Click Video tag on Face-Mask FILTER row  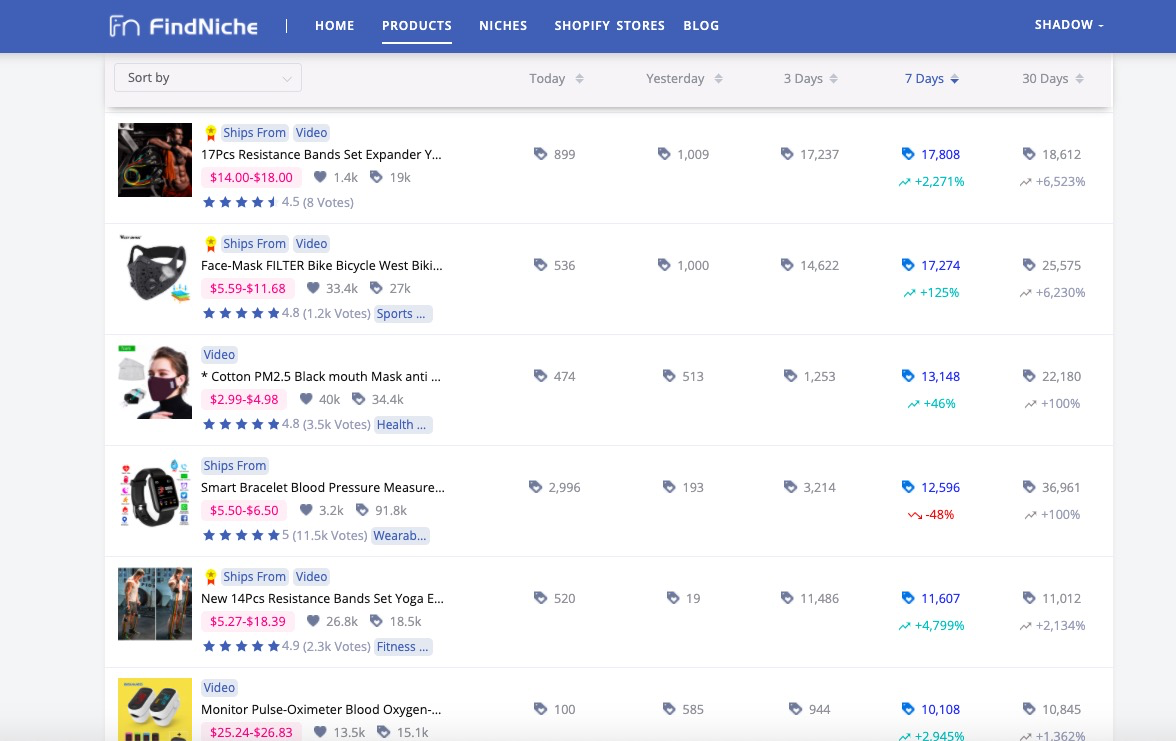pos(311,244)
